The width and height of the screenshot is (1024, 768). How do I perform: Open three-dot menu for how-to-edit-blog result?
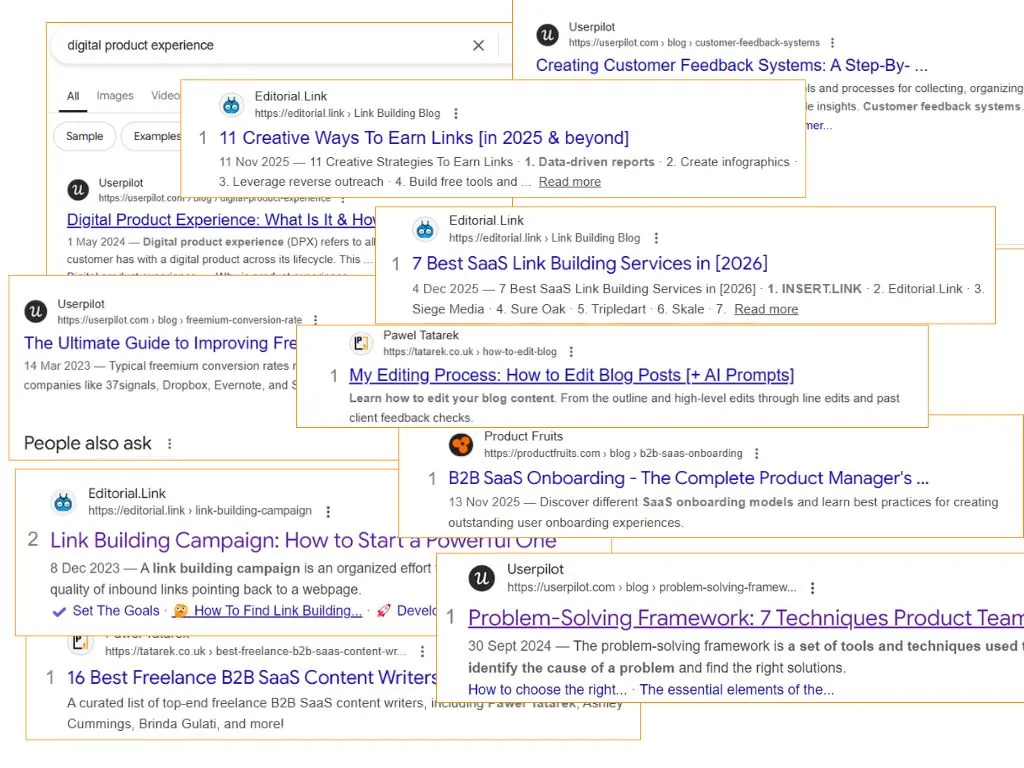tap(571, 351)
